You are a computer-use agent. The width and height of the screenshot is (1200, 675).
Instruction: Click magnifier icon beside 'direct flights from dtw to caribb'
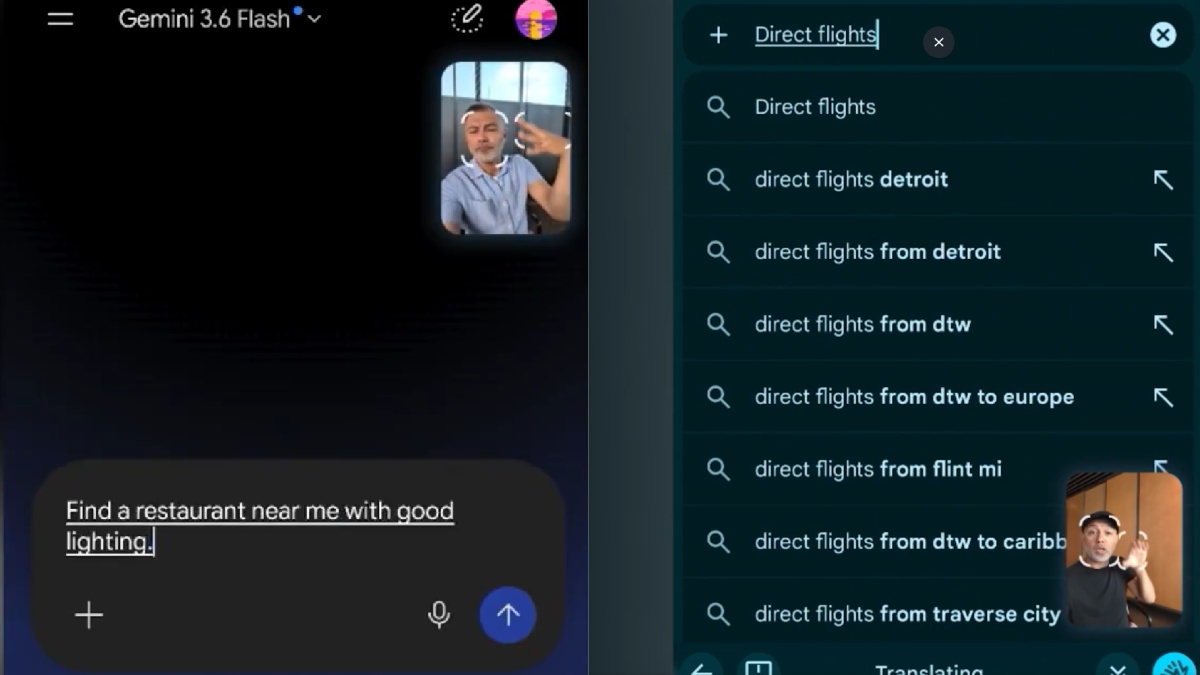pyautogui.click(x=718, y=542)
